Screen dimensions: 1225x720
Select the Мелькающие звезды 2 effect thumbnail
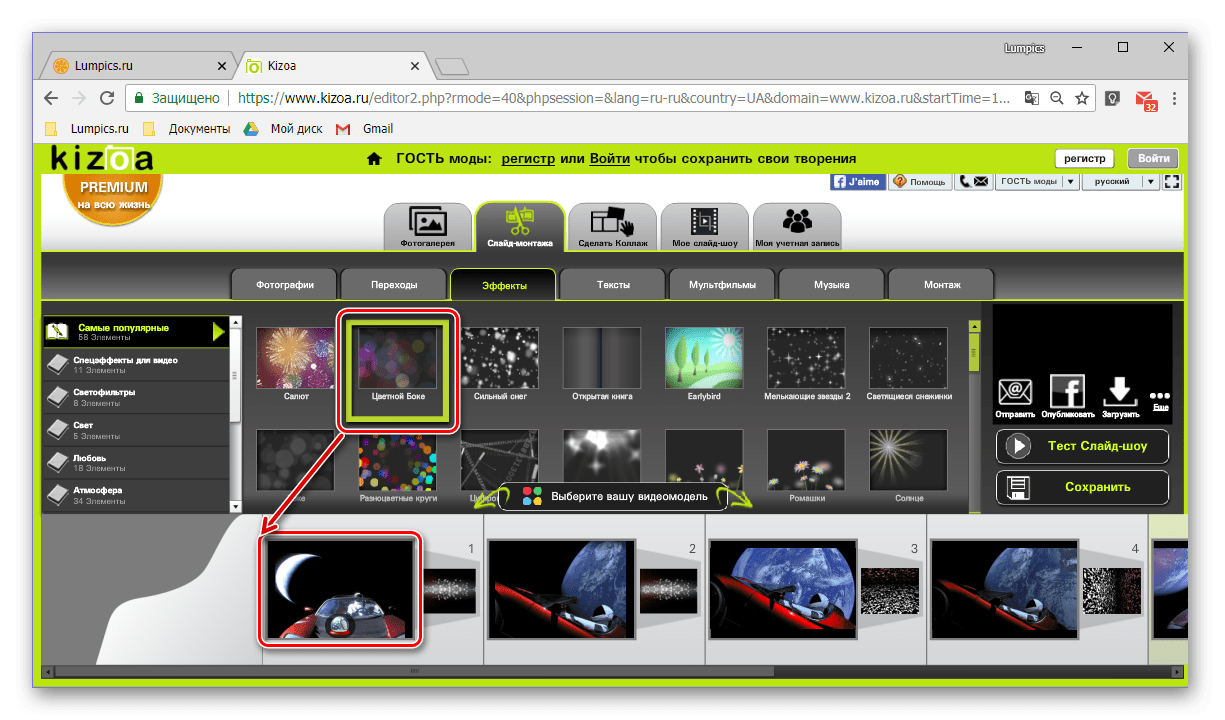point(806,359)
